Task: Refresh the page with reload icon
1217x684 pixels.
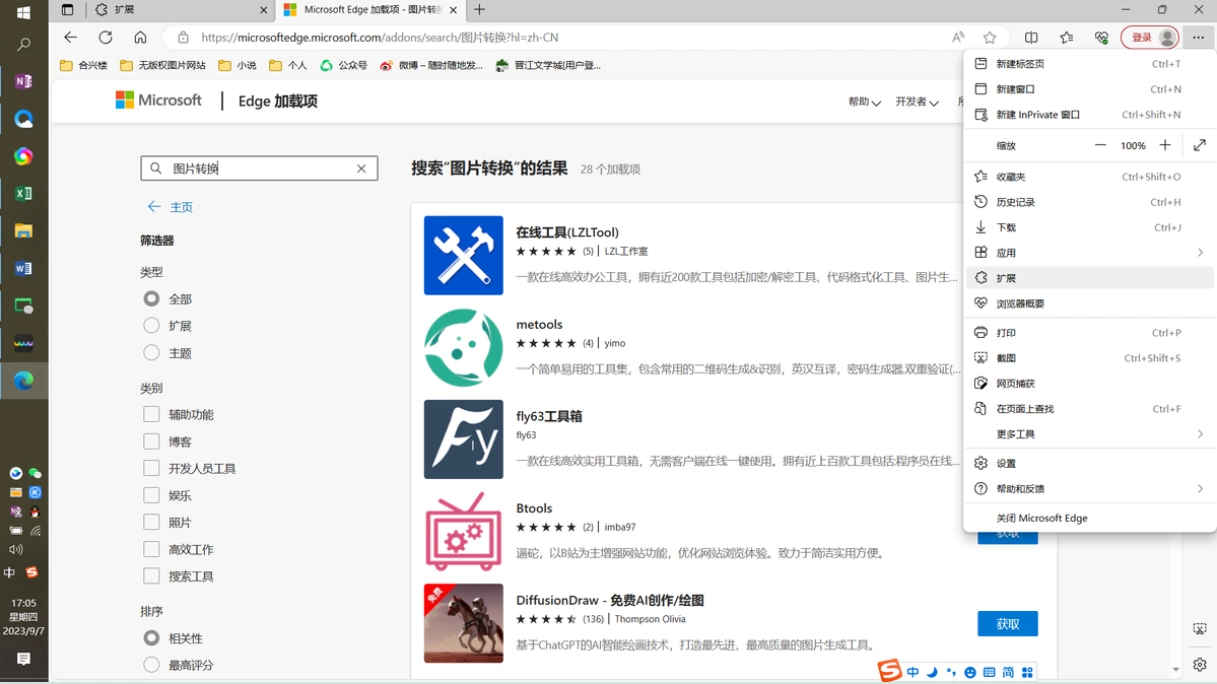Action: point(105,37)
